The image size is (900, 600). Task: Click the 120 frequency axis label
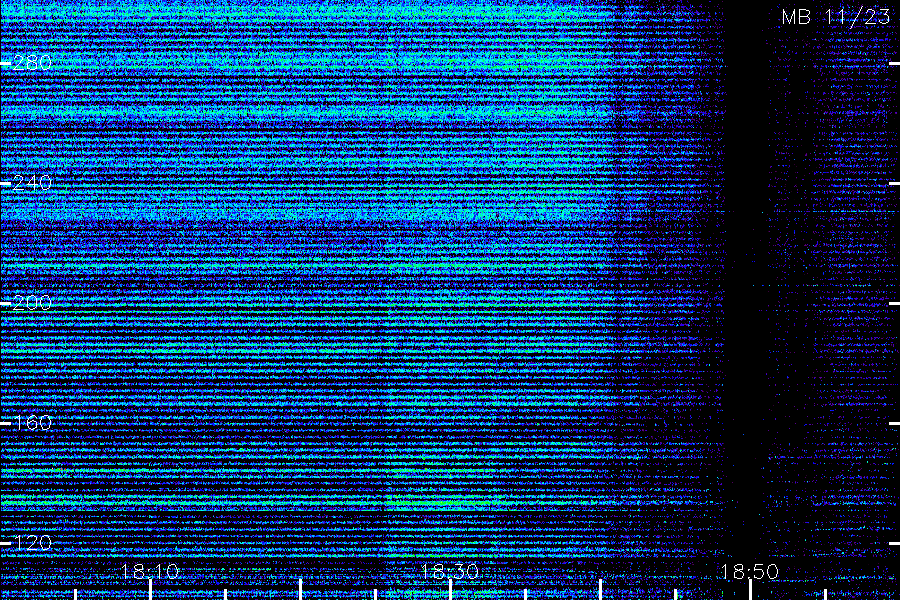[x=32, y=543]
